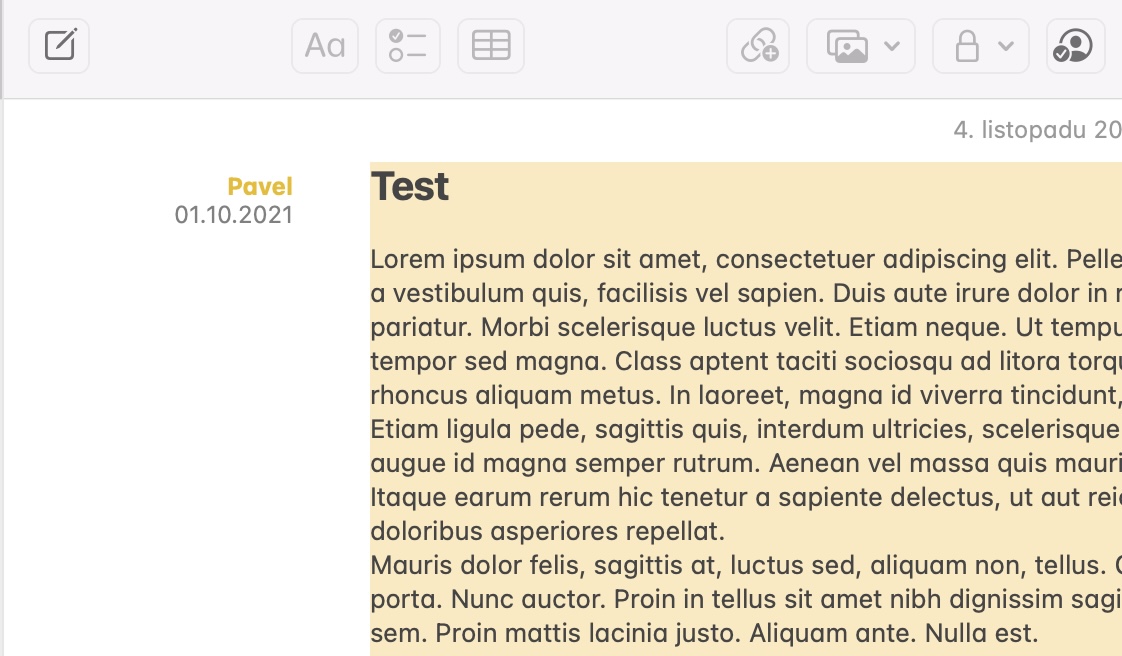1122x656 pixels.
Task: Click the word "Itaque" in the note
Action: point(401,497)
